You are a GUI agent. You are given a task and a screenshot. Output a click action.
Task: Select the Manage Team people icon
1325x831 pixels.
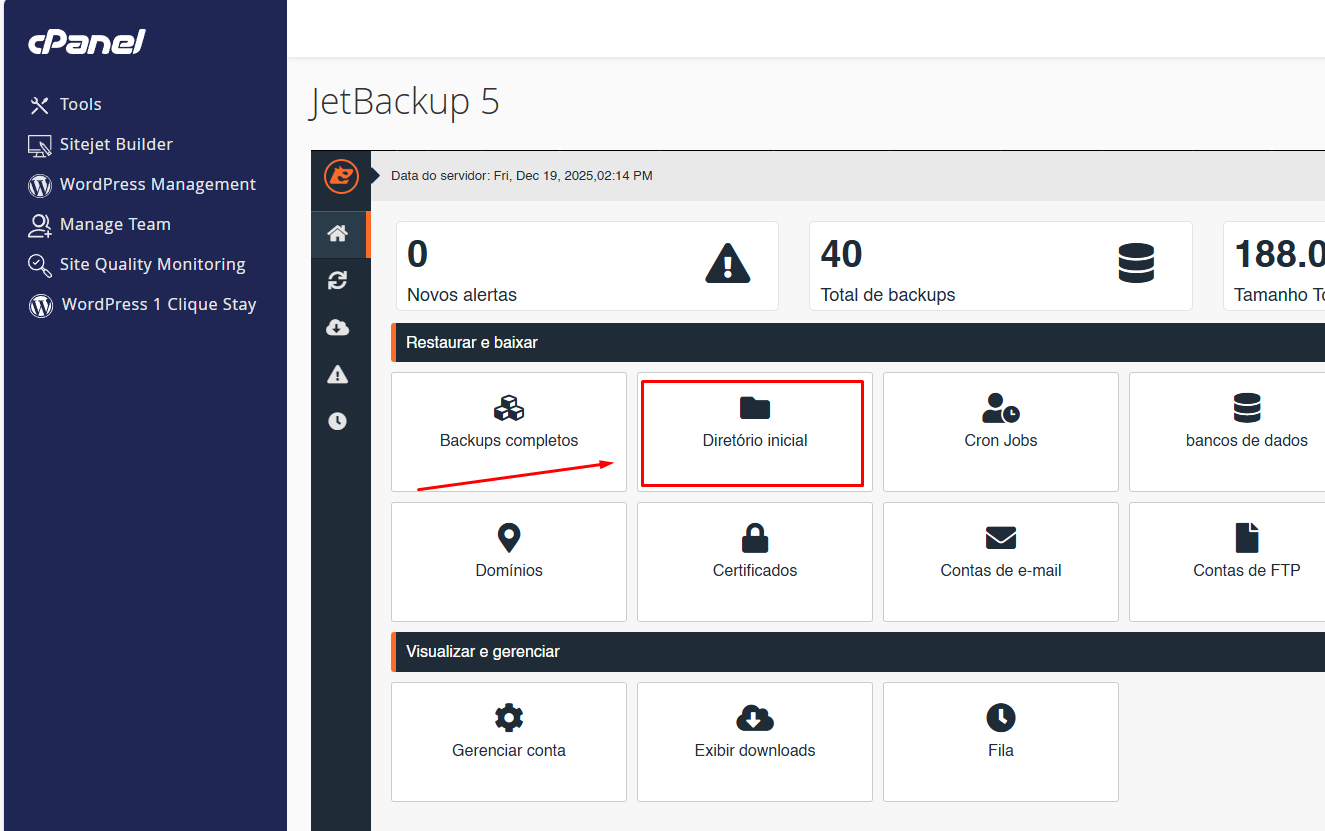click(x=38, y=224)
